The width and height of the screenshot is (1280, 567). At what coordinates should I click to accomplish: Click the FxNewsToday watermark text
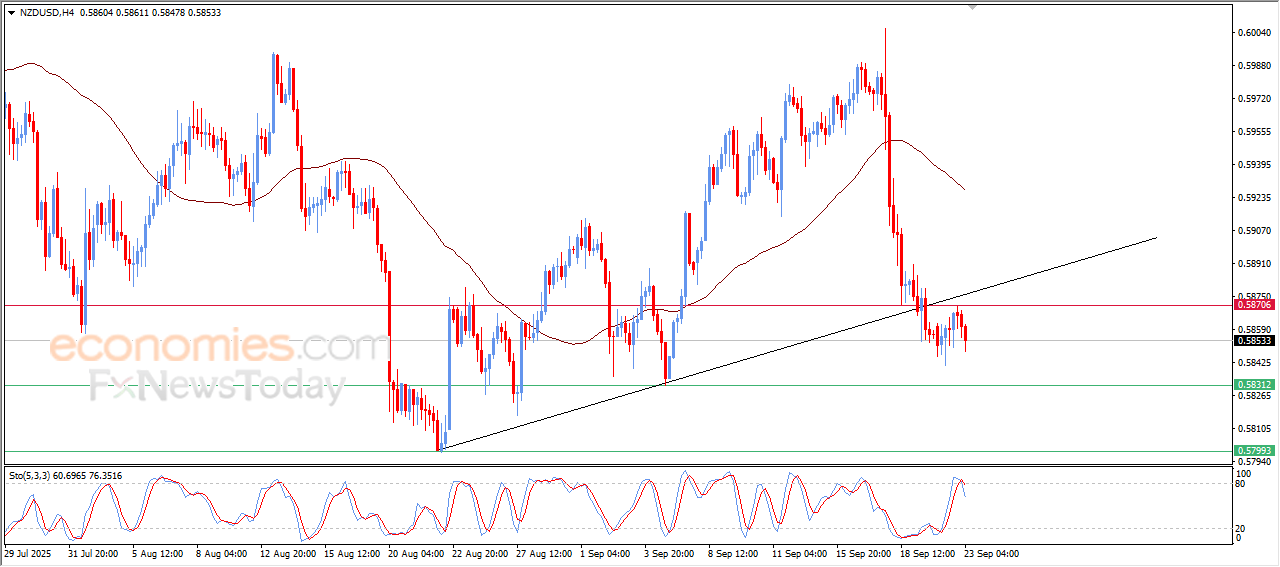click(x=217, y=387)
